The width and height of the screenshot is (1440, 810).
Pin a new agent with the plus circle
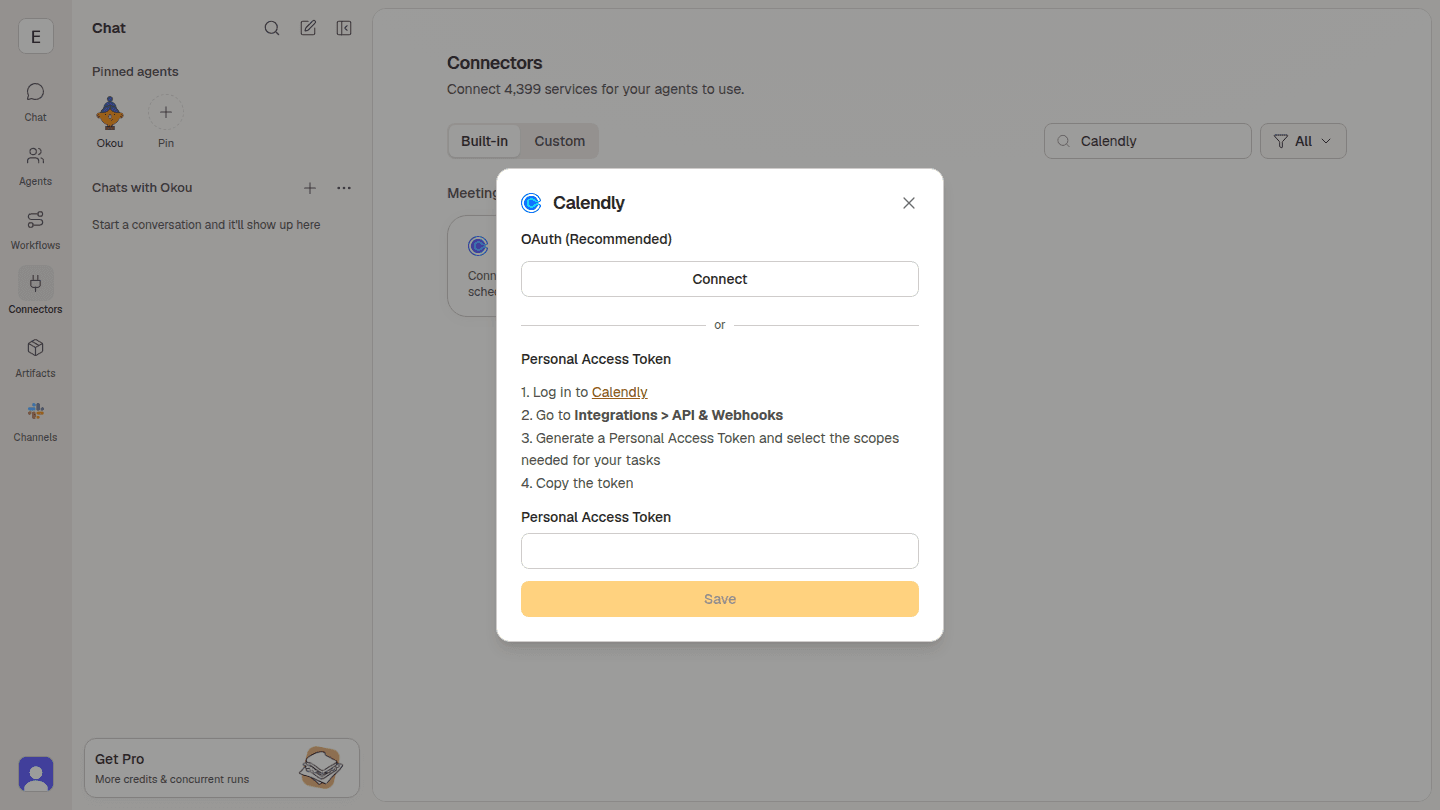coord(166,113)
